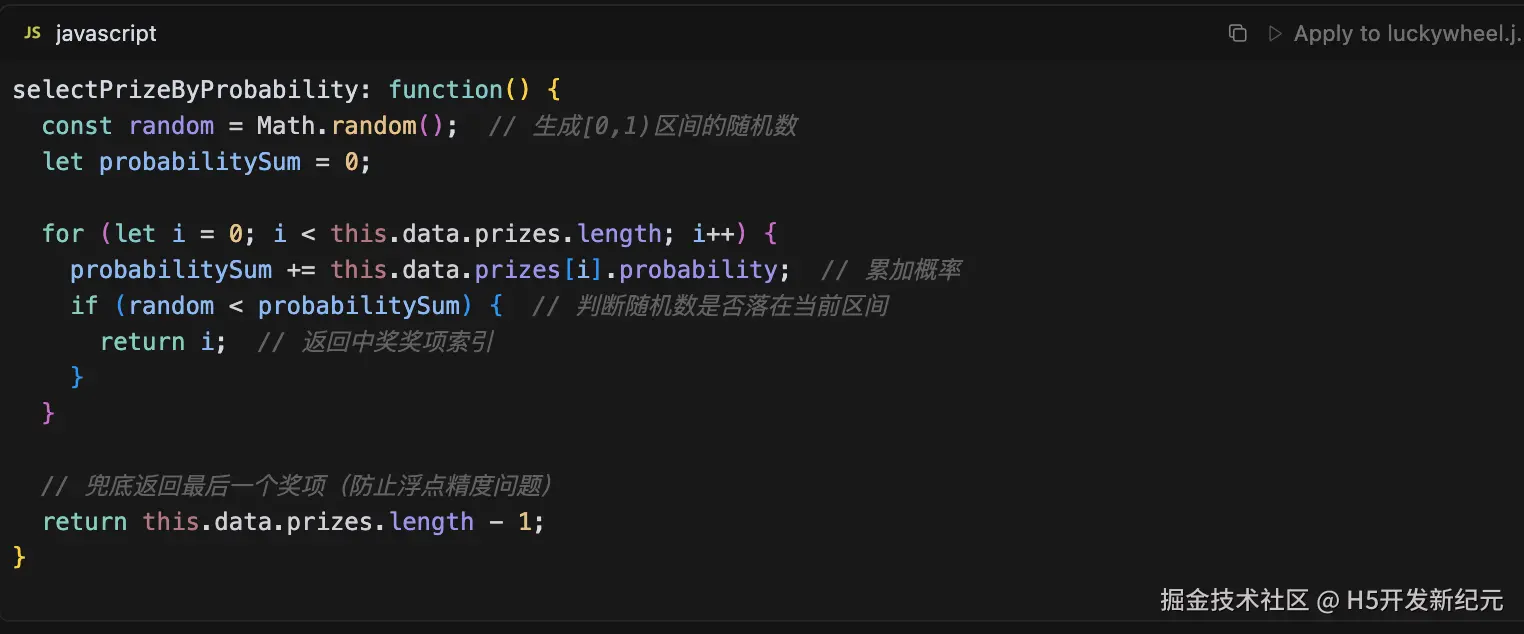Click the for loop keyword
The height and width of the screenshot is (634, 1524).
[x=63, y=234]
